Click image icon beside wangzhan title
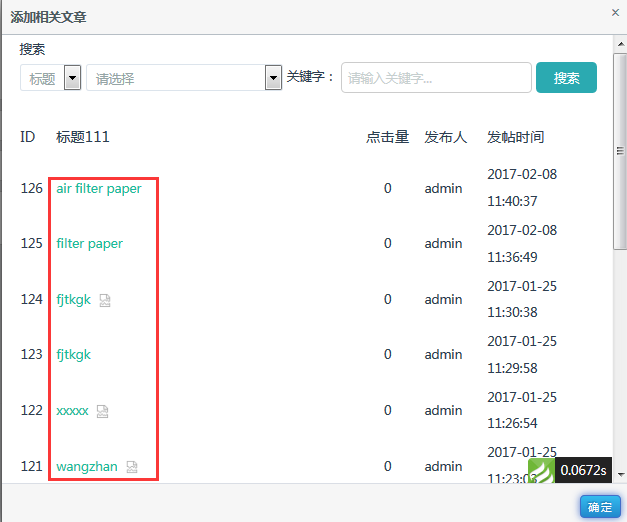627x522 pixels. point(132,467)
